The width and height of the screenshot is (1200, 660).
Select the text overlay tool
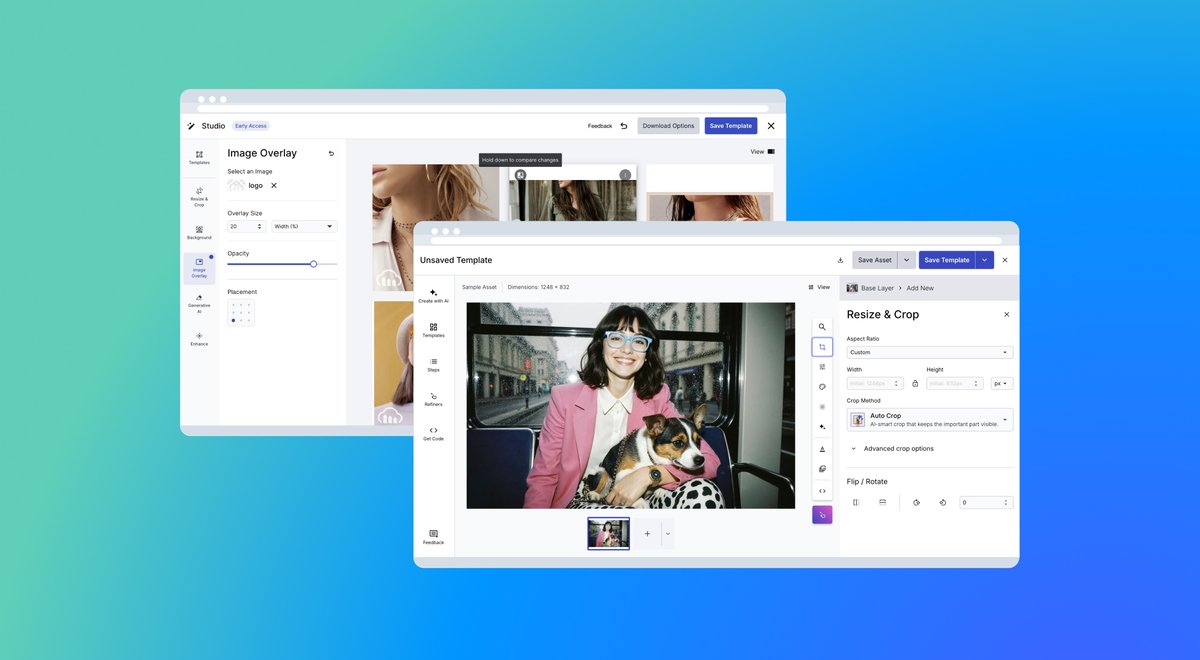point(822,449)
